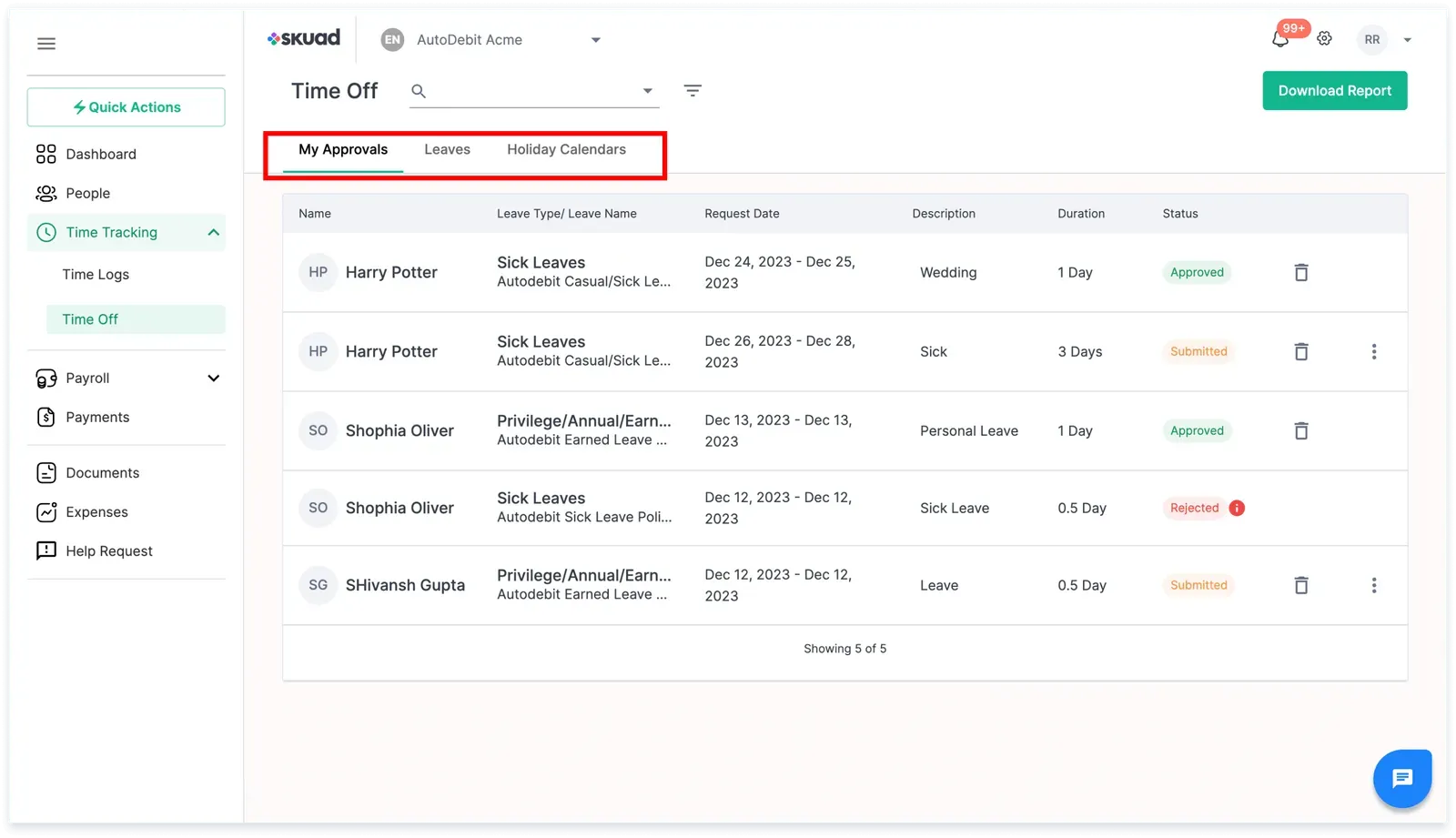Image resolution: width=1456 pixels, height=838 pixels.
Task: Open the chat support bubble
Action: pos(1401,778)
